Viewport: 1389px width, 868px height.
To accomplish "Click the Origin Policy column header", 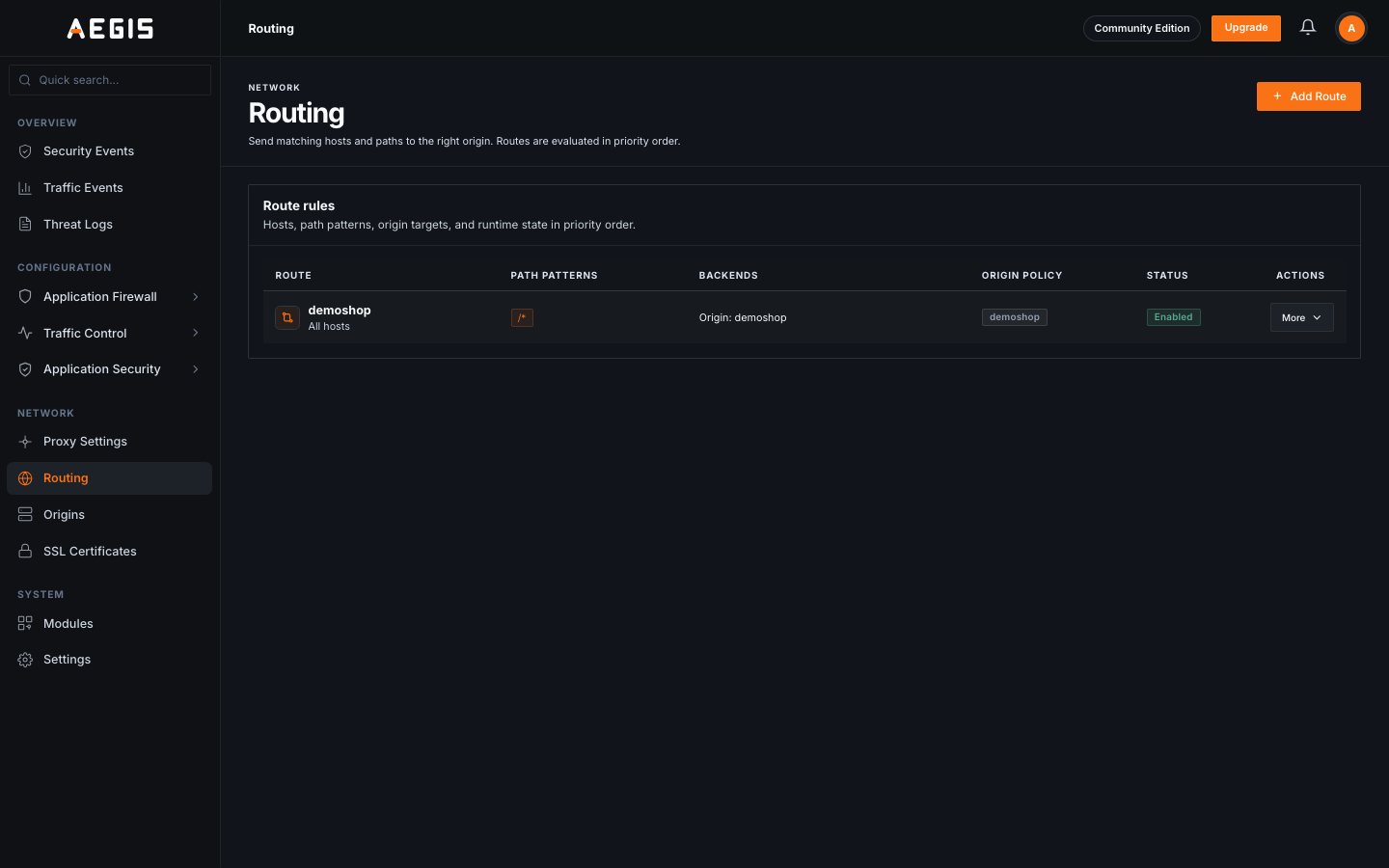I will click(1021, 276).
